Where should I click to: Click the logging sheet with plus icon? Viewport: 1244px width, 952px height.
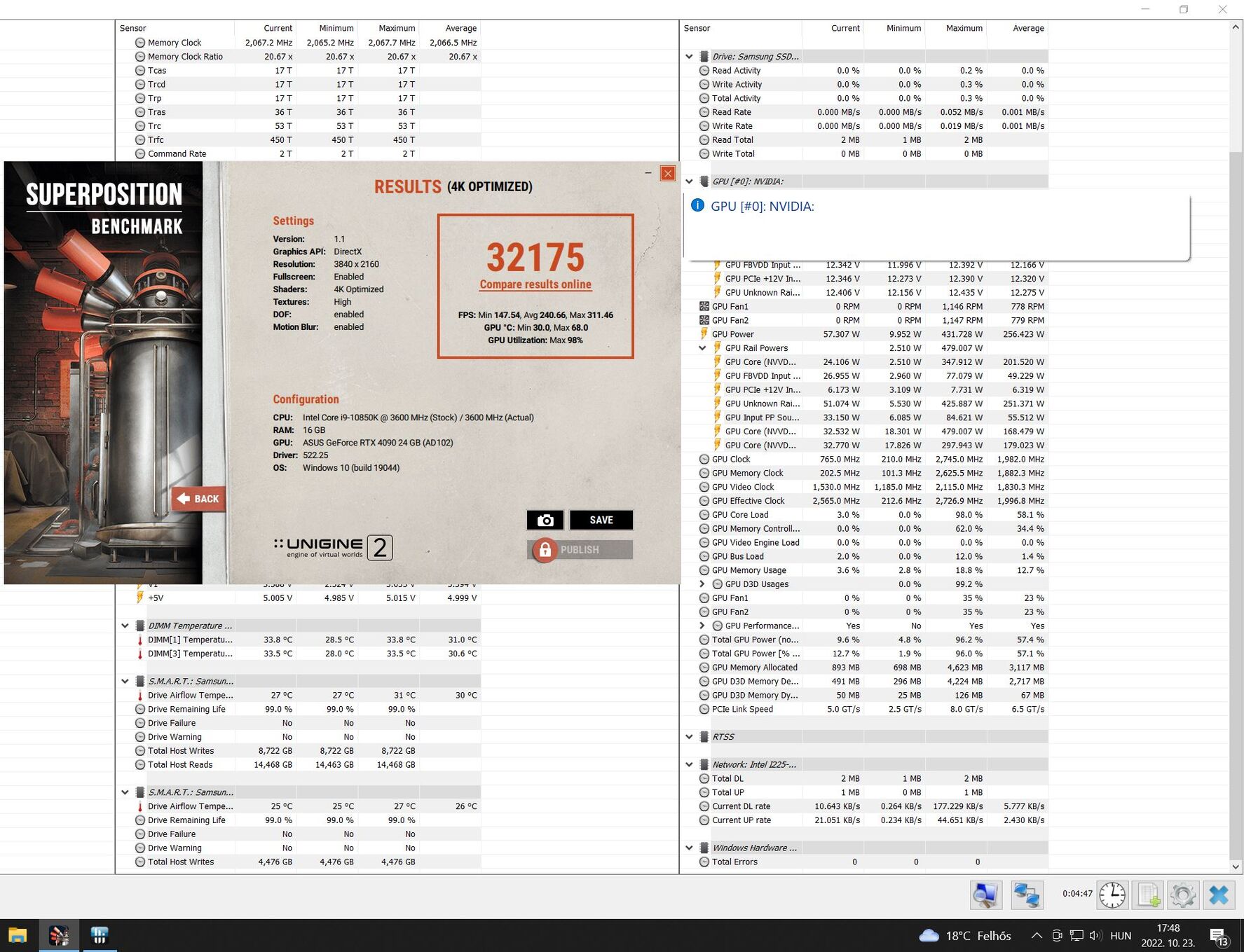(x=1148, y=895)
